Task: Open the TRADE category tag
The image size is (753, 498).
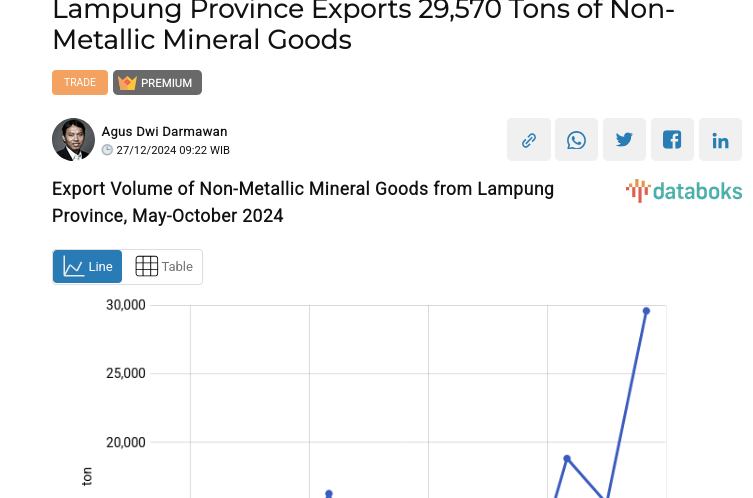Action: (80, 83)
